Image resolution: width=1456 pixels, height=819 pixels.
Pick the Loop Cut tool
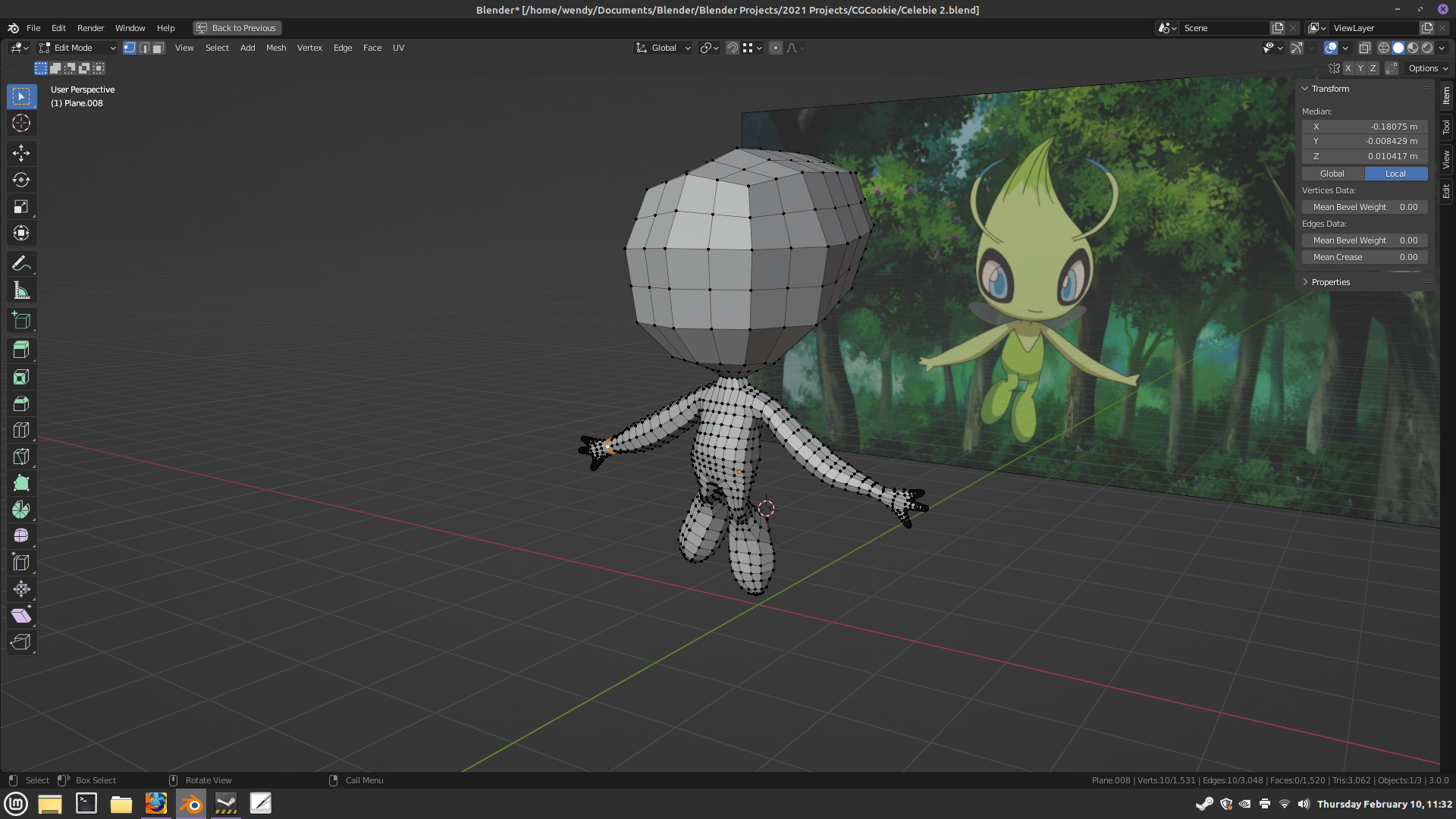(21, 430)
